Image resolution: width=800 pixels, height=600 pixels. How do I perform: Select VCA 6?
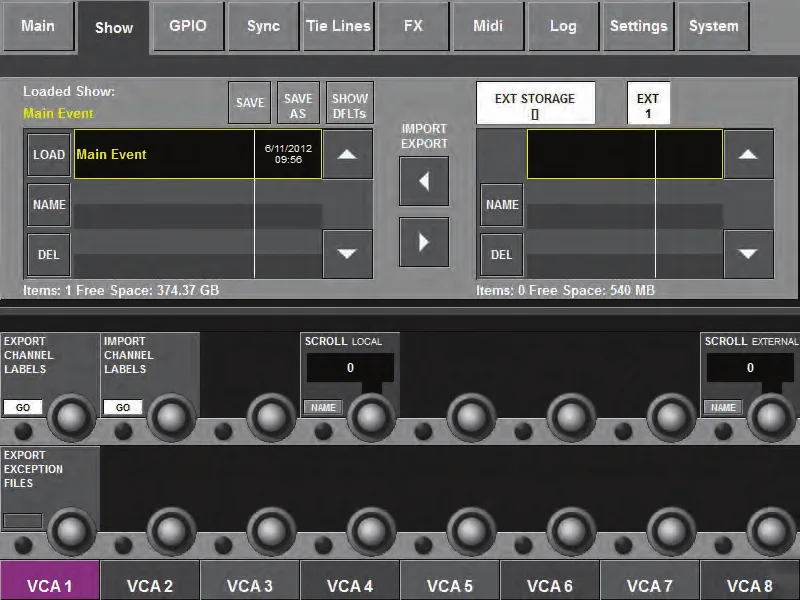[x=549, y=580]
